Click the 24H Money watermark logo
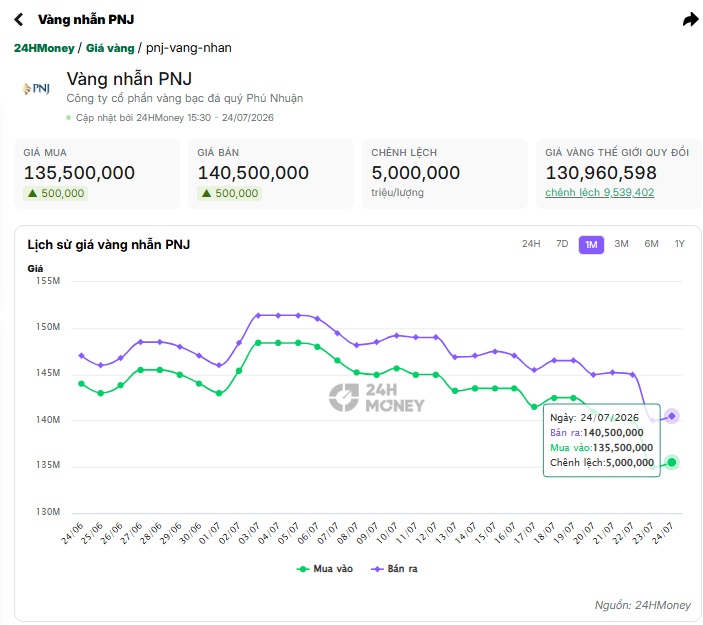This screenshot has height=625, width=703. (377, 397)
